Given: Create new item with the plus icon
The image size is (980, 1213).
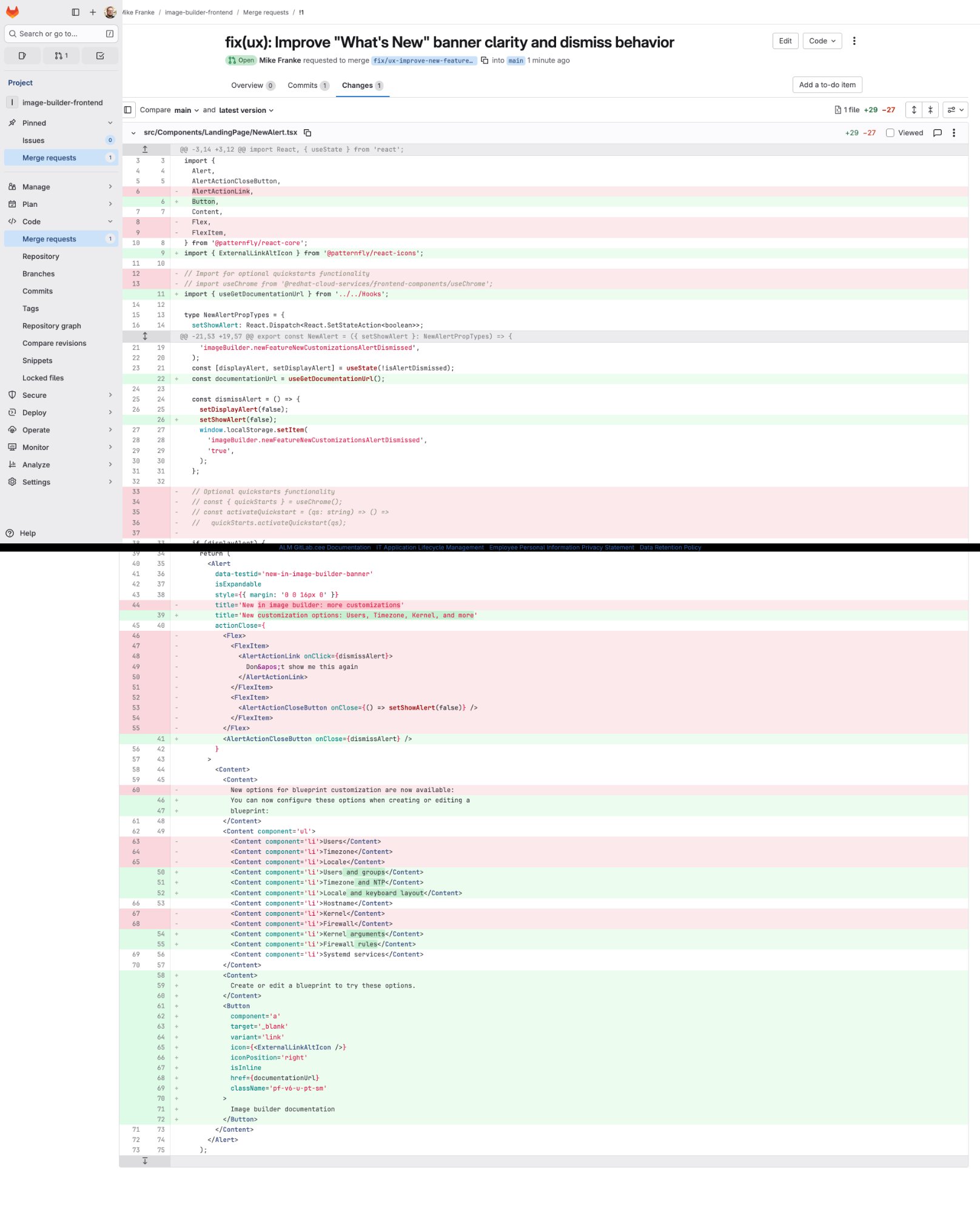Looking at the screenshot, I should point(92,12).
